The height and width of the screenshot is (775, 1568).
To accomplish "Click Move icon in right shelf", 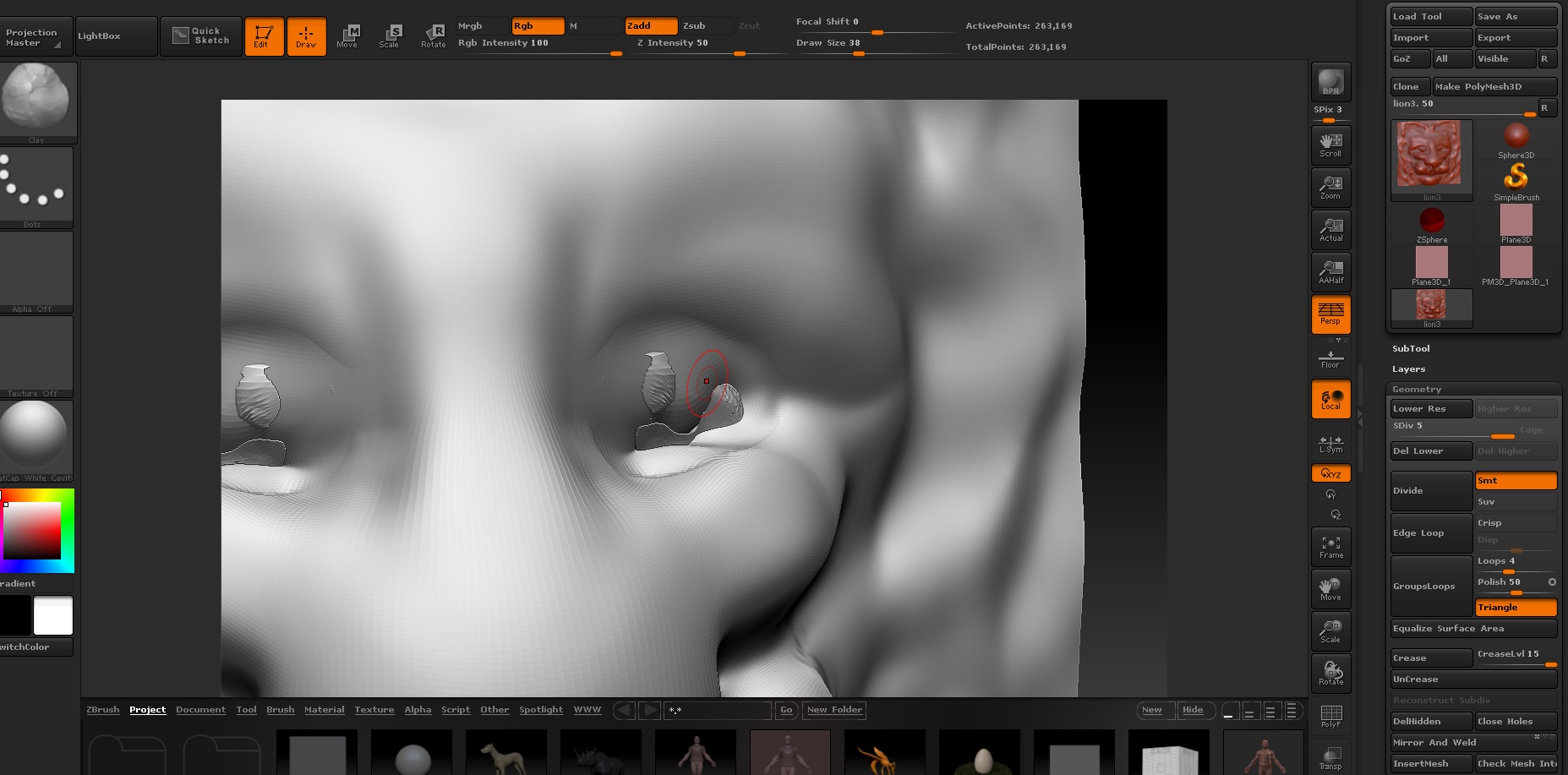I will 1330,589.
